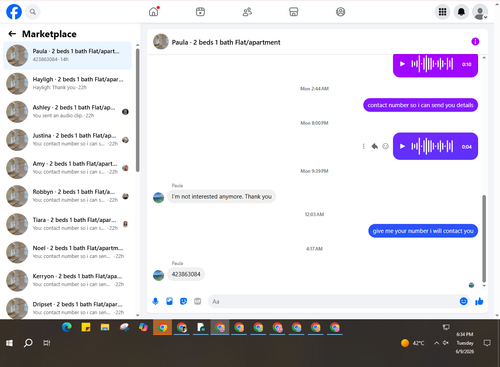Select message '423863084' bubble

[186, 274]
